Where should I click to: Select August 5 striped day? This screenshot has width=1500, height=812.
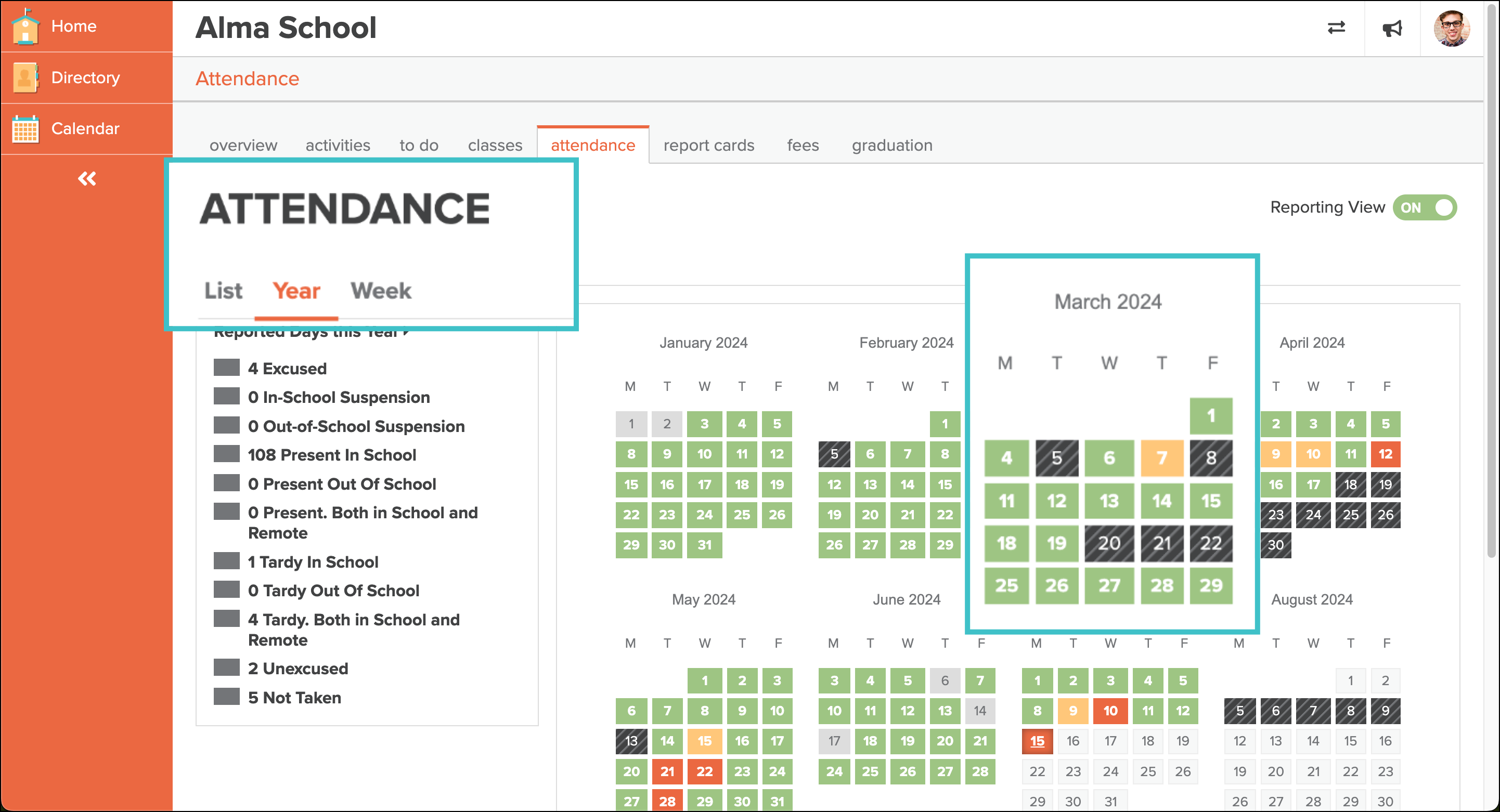click(x=1240, y=711)
